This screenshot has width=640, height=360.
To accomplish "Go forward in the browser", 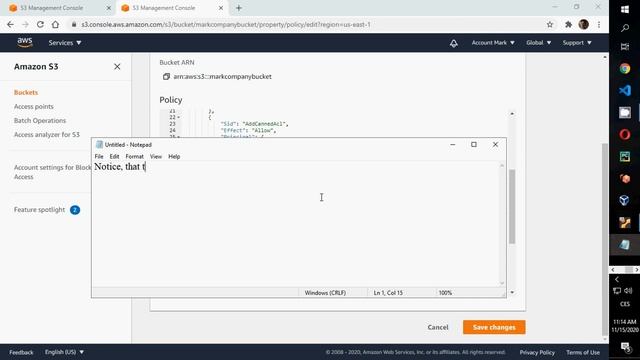I will pyautogui.click(x=25, y=24).
